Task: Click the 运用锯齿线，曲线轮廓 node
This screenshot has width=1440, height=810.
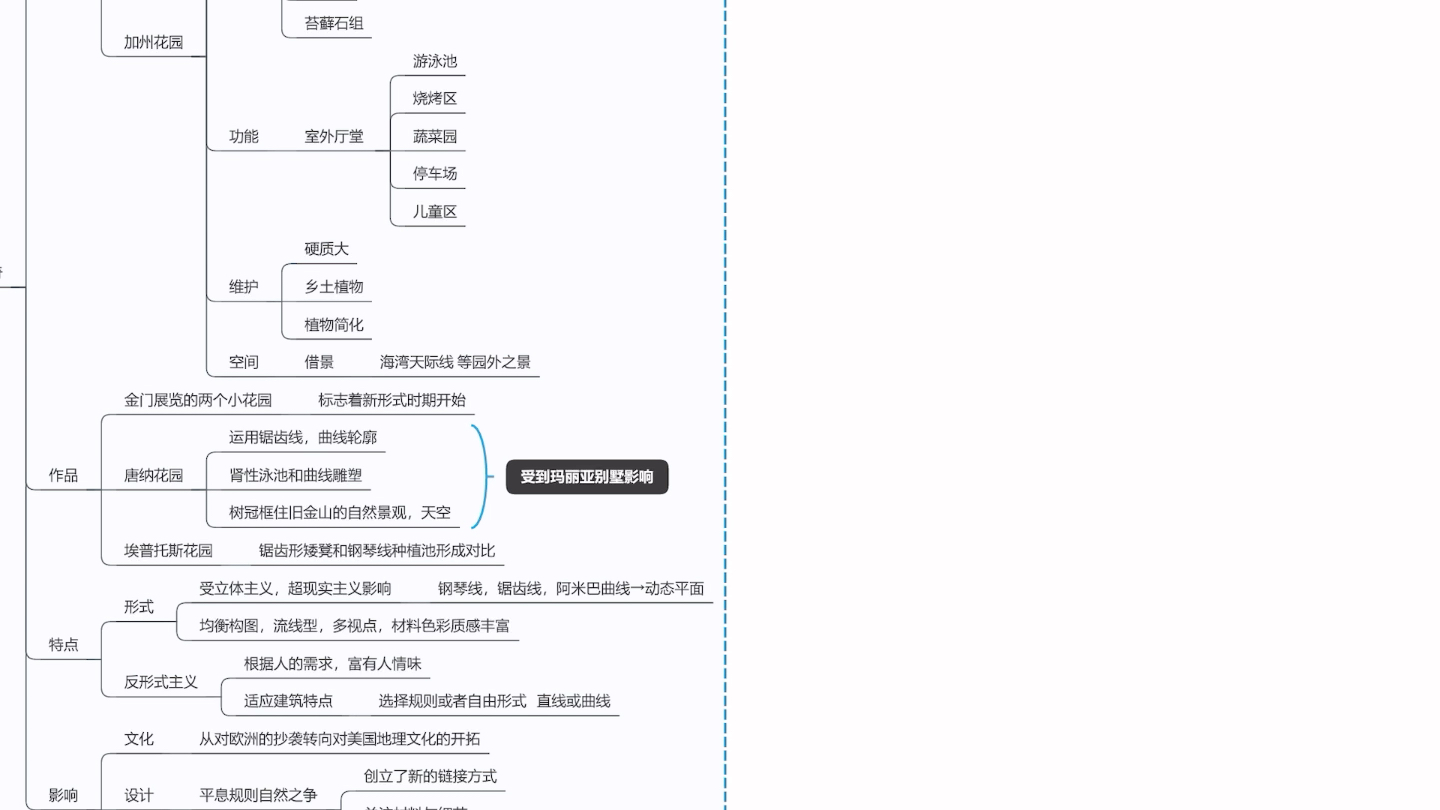Action: tap(303, 437)
